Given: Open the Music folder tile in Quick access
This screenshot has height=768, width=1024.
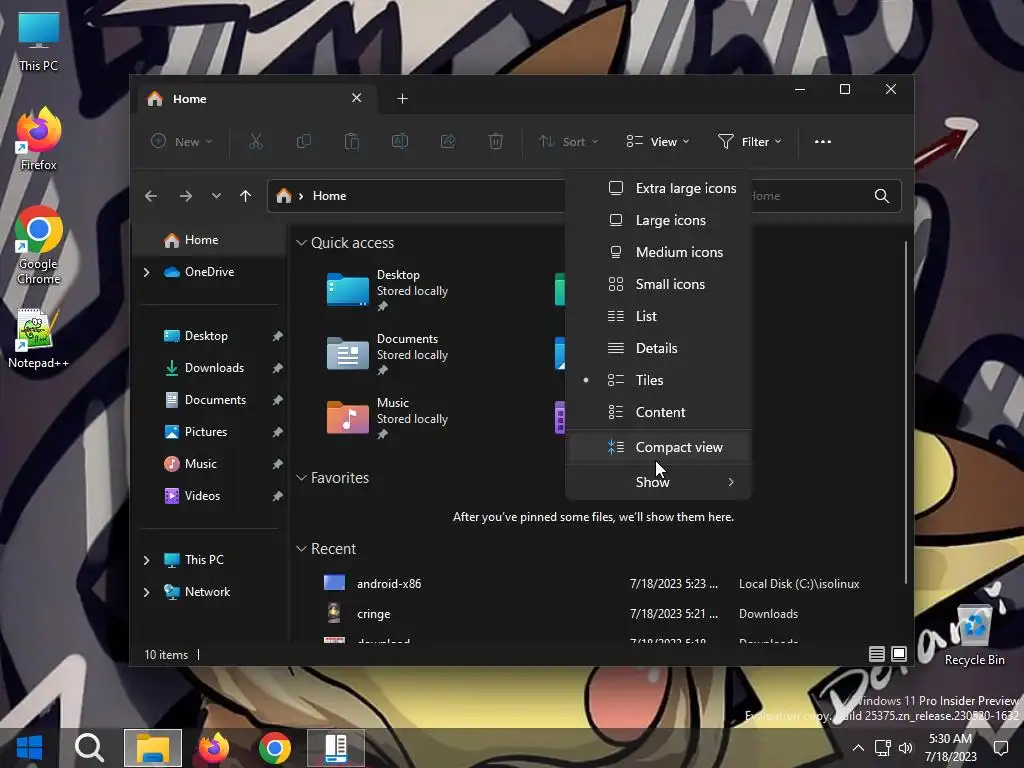Looking at the screenshot, I should tap(388, 419).
